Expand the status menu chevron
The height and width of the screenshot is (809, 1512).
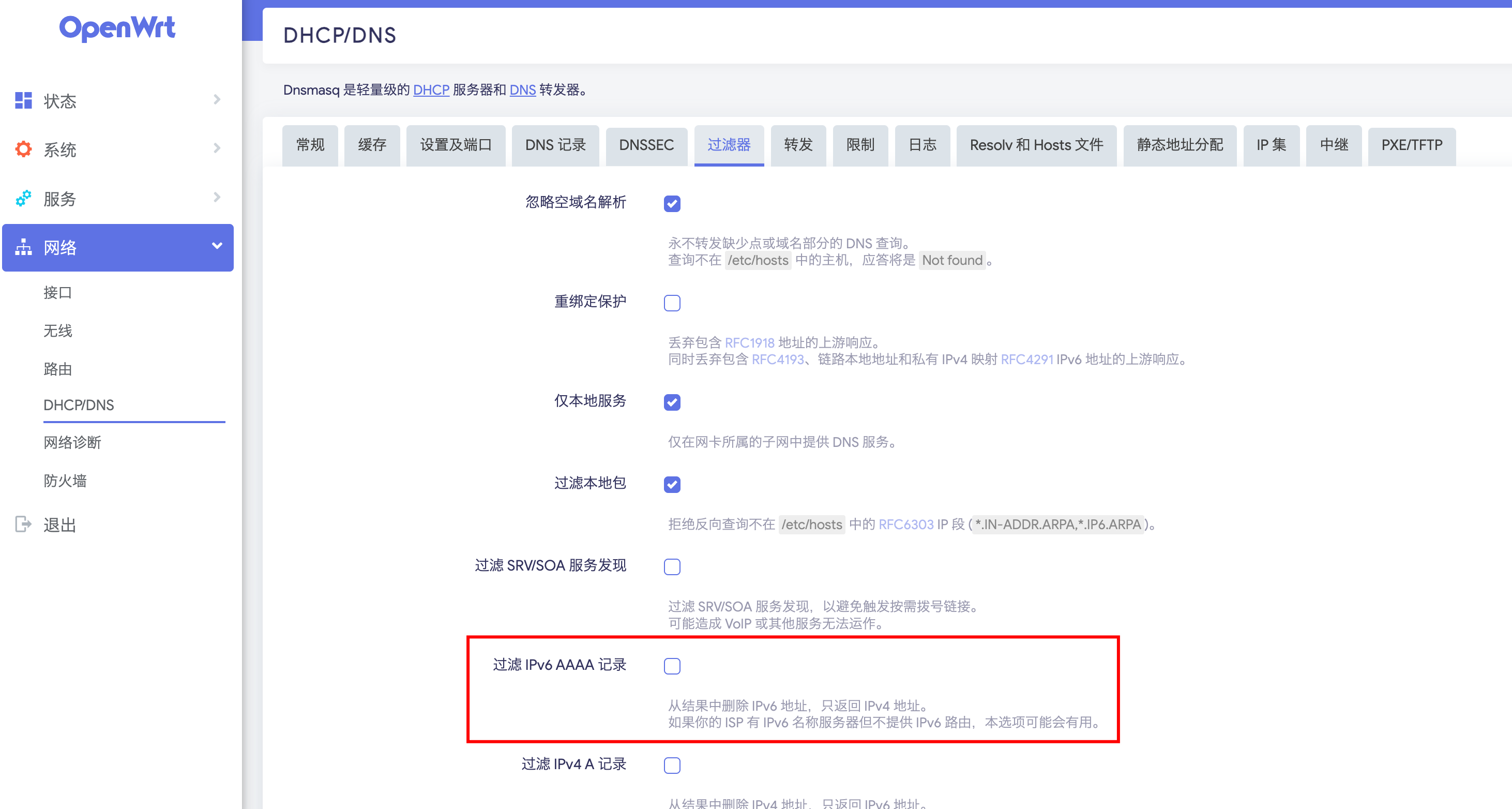coord(217,100)
